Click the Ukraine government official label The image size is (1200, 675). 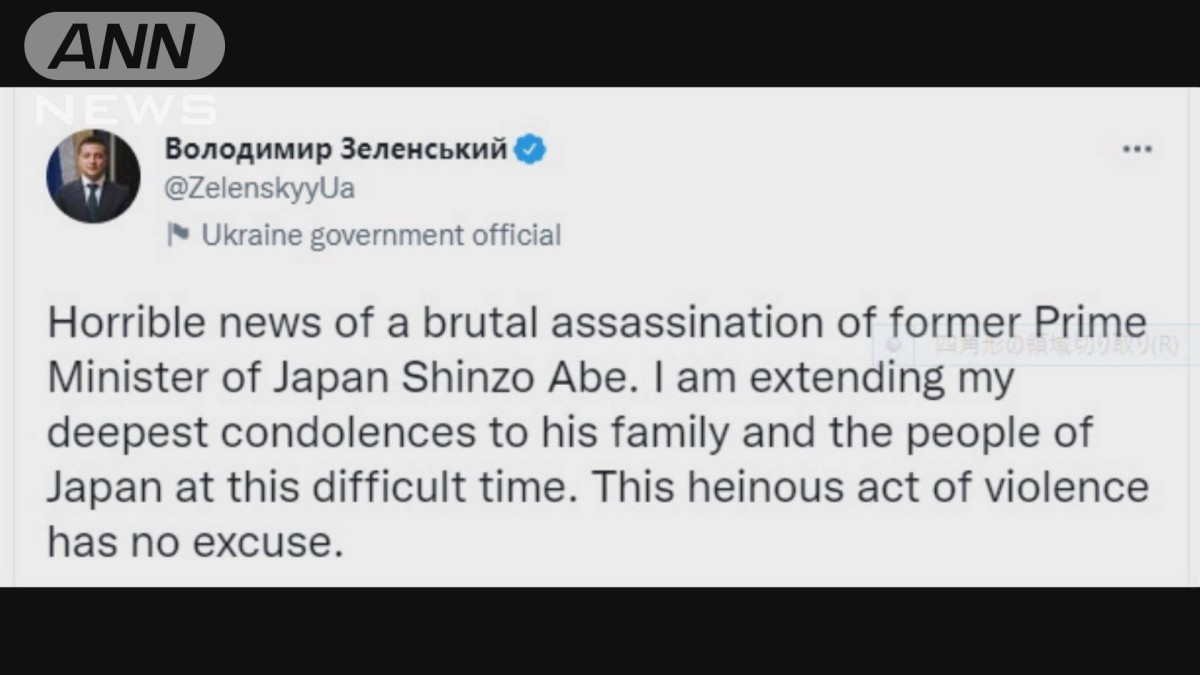[x=381, y=236]
